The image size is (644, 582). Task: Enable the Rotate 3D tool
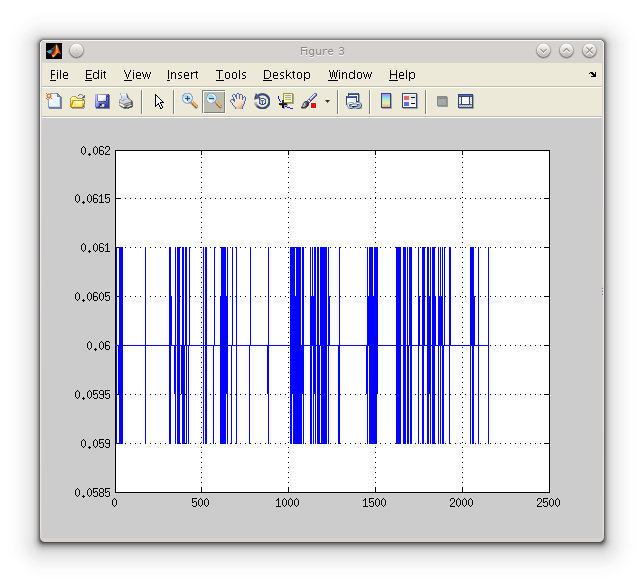click(x=262, y=101)
